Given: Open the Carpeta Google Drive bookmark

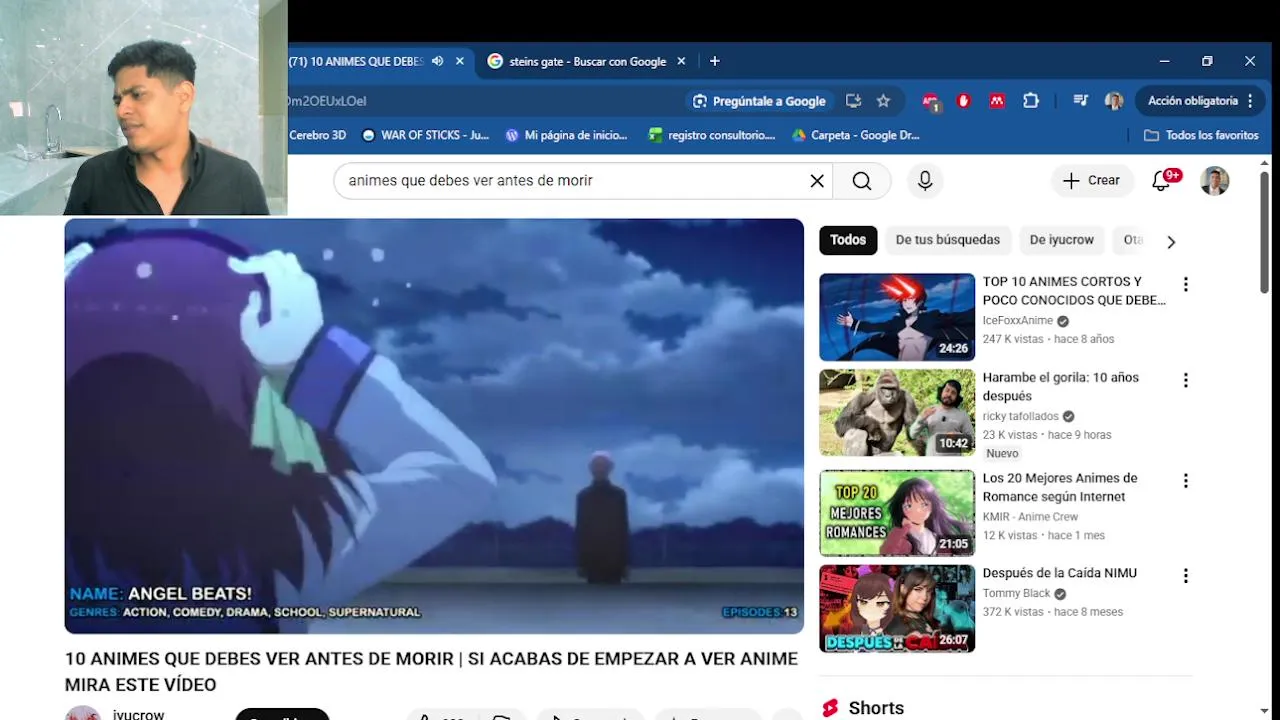Looking at the screenshot, I should pyautogui.click(x=855, y=135).
